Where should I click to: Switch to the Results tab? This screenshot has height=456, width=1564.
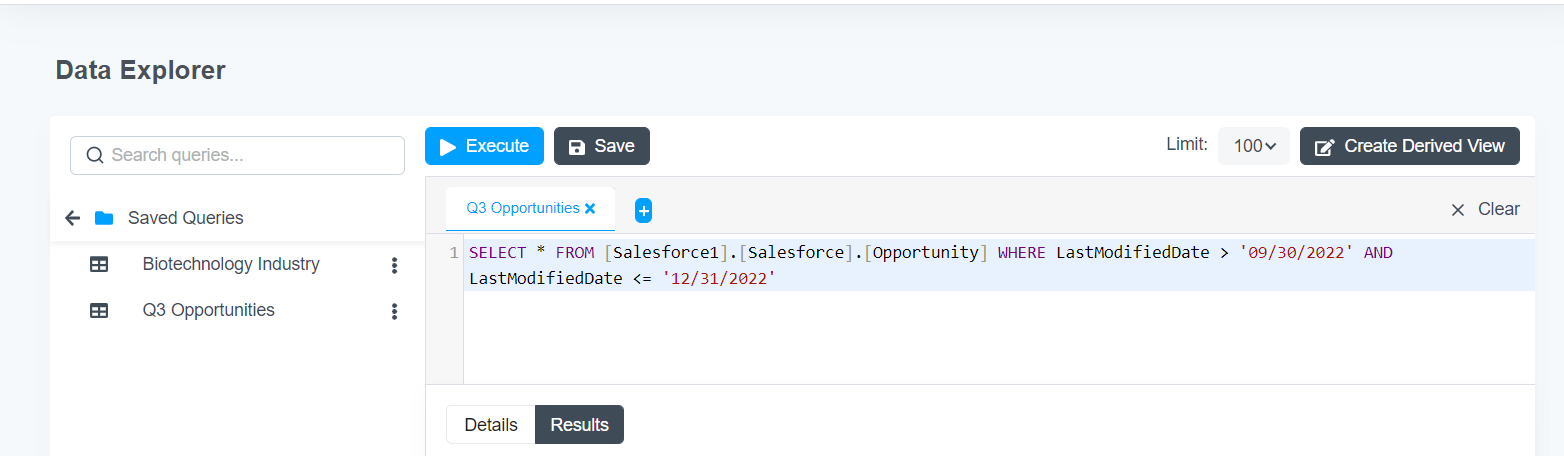coord(579,425)
